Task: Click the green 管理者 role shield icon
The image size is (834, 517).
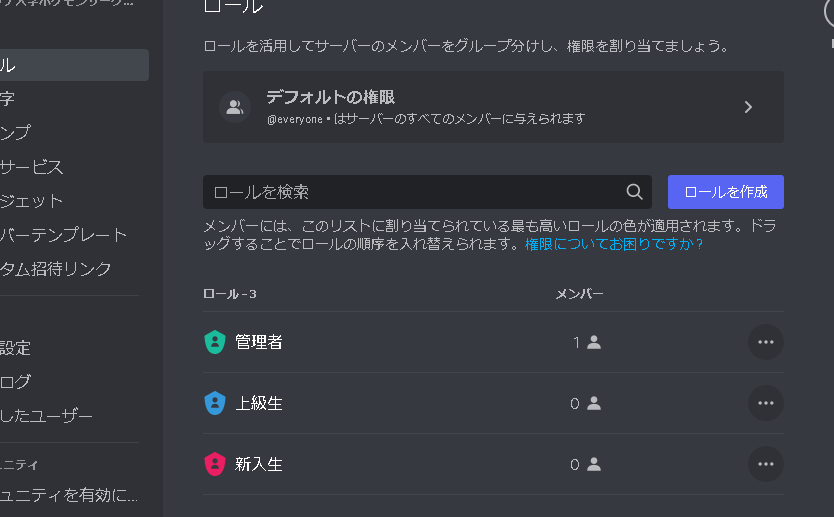Action: (x=214, y=342)
